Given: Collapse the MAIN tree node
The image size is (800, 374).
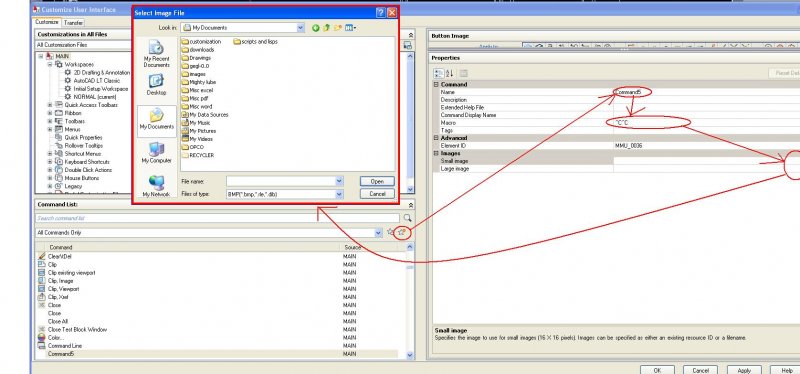Looking at the screenshot, I should click(x=41, y=56).
